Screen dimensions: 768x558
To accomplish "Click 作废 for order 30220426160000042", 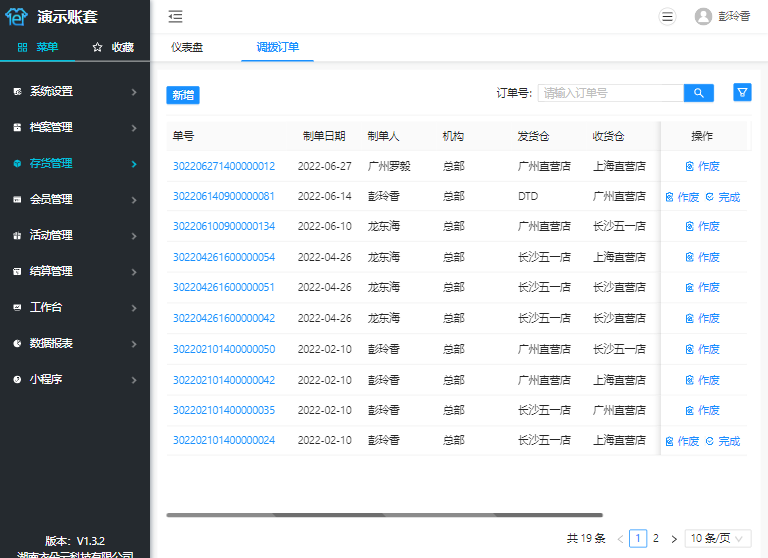I will pyautogui.click(x=702, y=318).
